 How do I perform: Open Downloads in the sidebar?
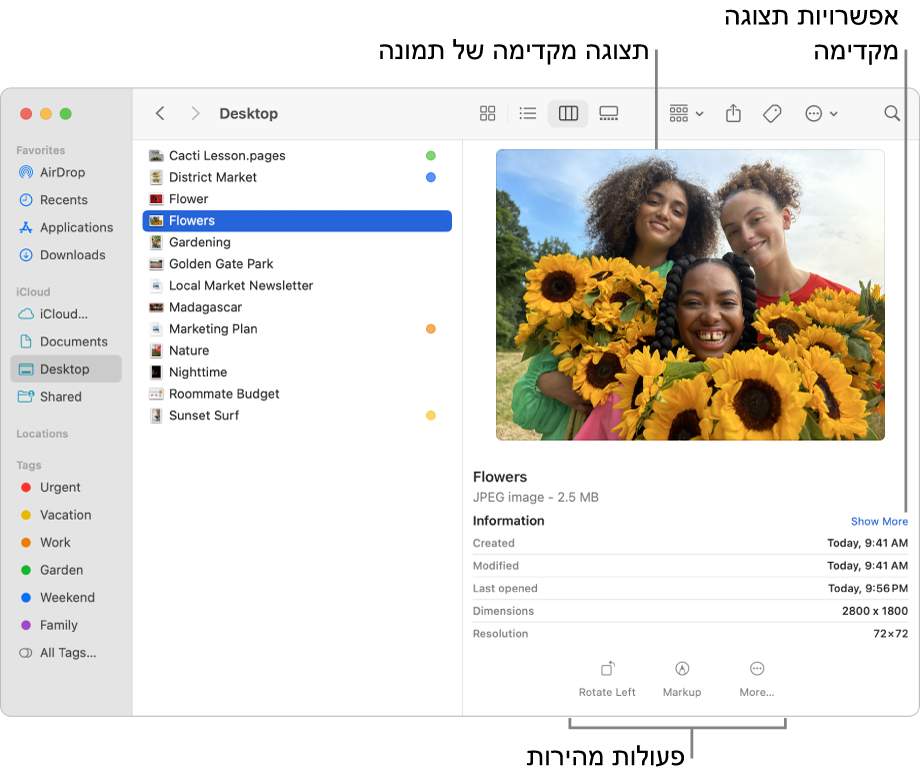click(x=66, y=255)
